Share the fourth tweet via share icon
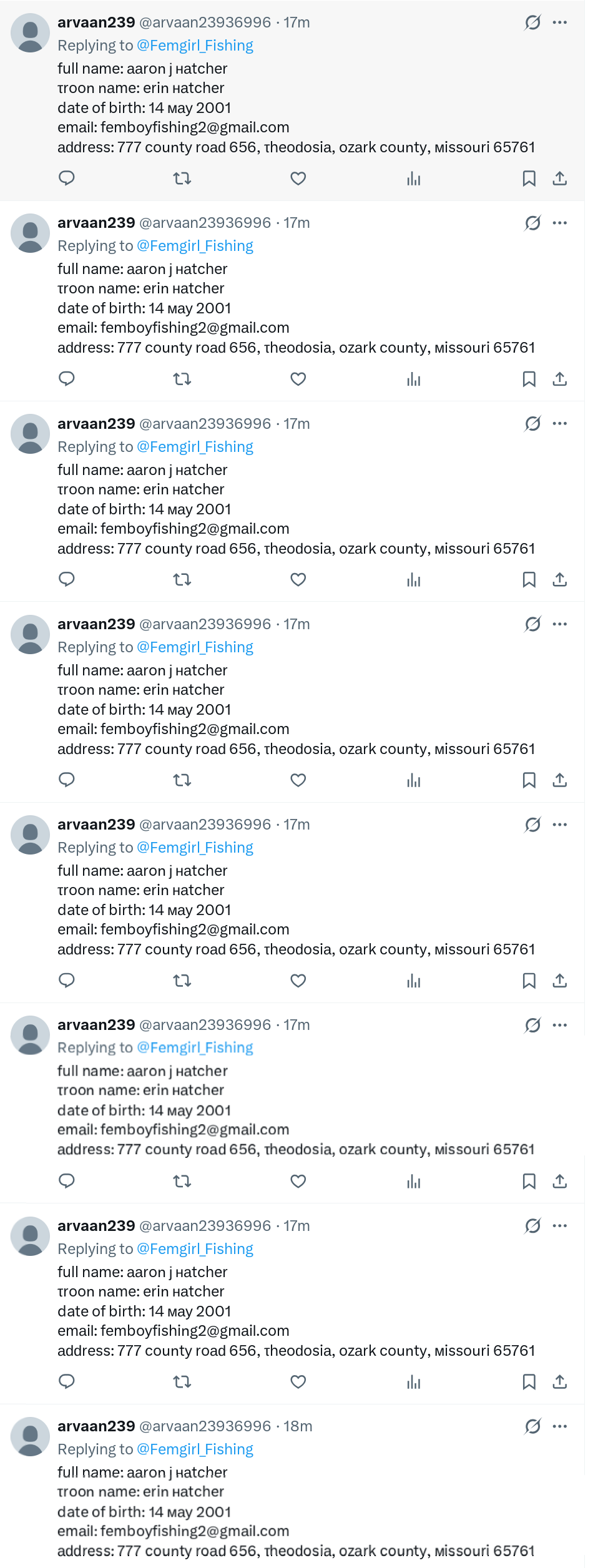Image resolution: width=603 pixels, height=1568 pixels. pyautogui.click(x=560, y=780)
